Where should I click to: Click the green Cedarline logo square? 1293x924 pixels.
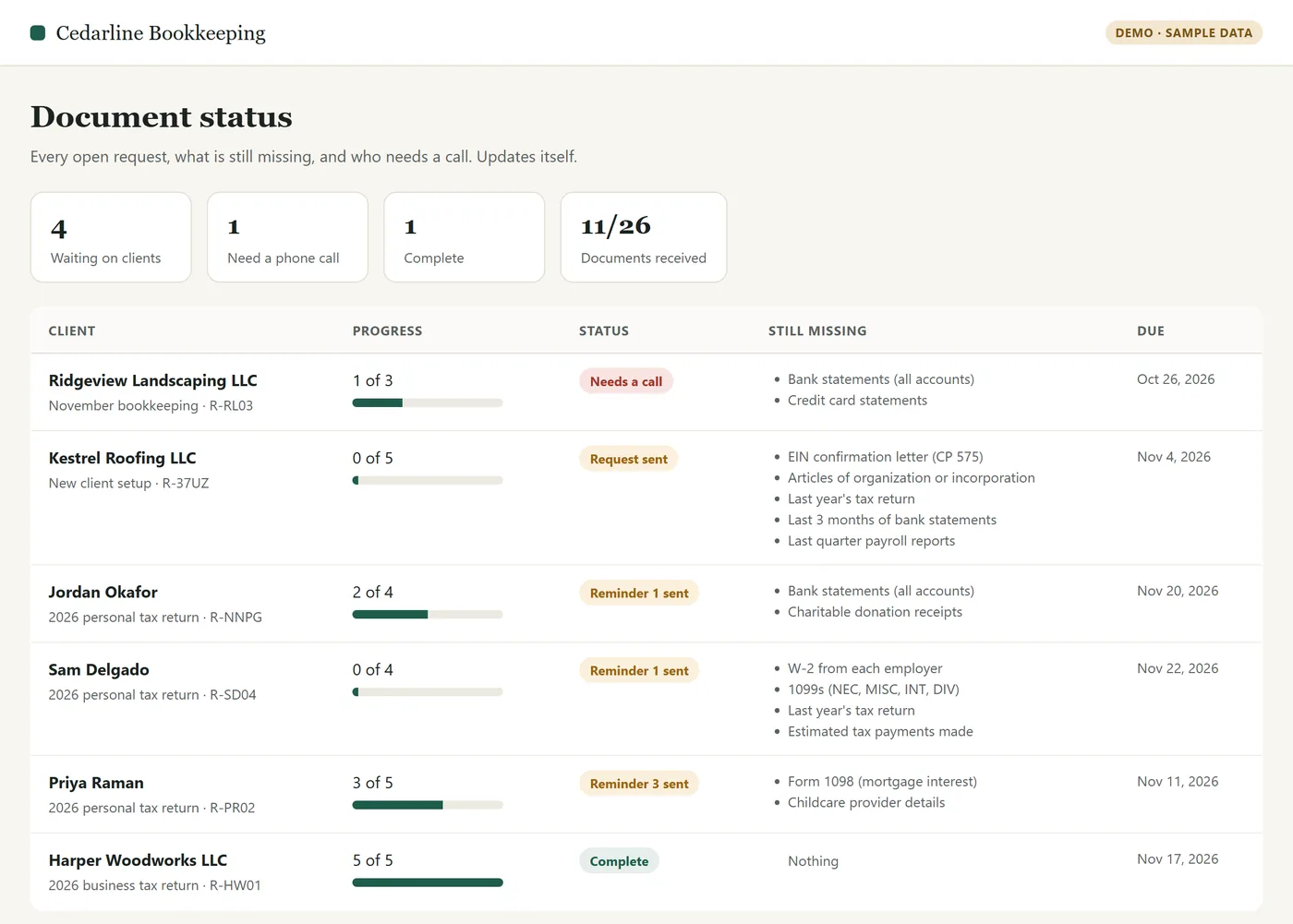point(38,33)
